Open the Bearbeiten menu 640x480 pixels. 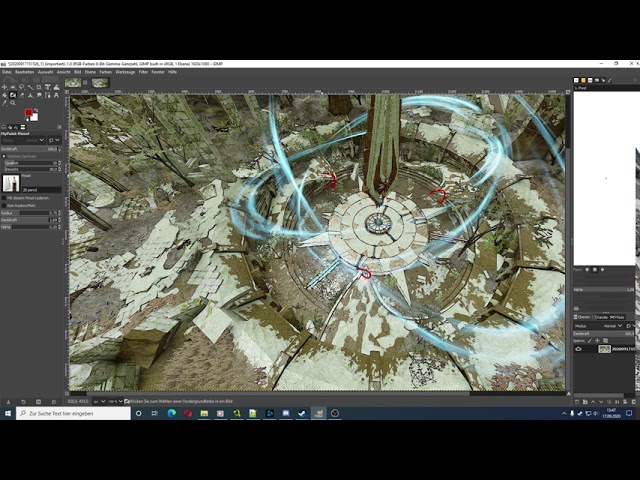click(24, 72)
